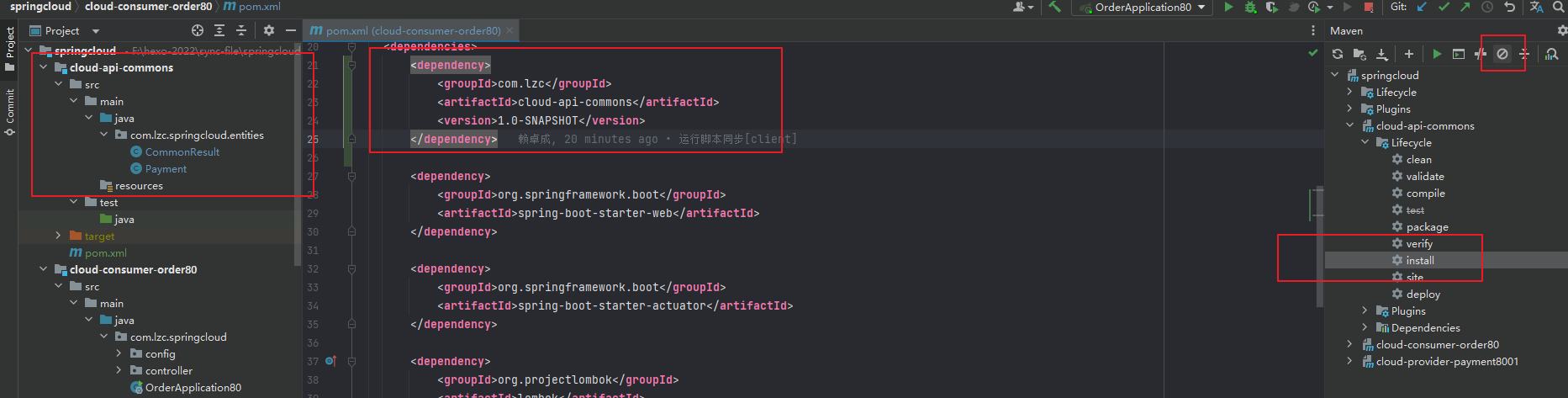Open OrderApplication80 run configuration dropdown
Image resolution: width=1568 pixels, height=398 pixels.
click(x=1143, y=7)
